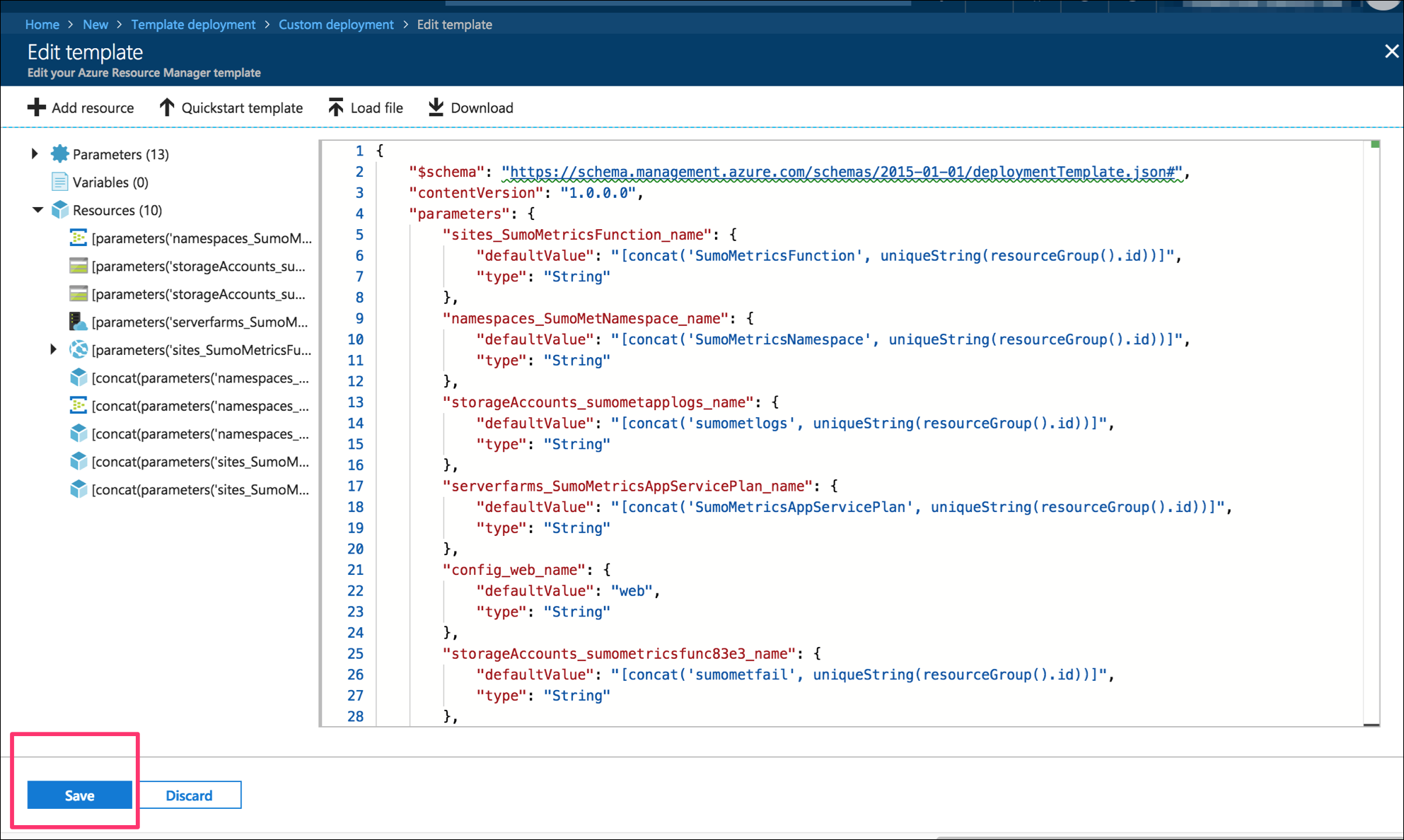Click the sites_SumoMetricsFu globe icon
The height and width of the screenshot is (840, 1404).
[78, 349]
